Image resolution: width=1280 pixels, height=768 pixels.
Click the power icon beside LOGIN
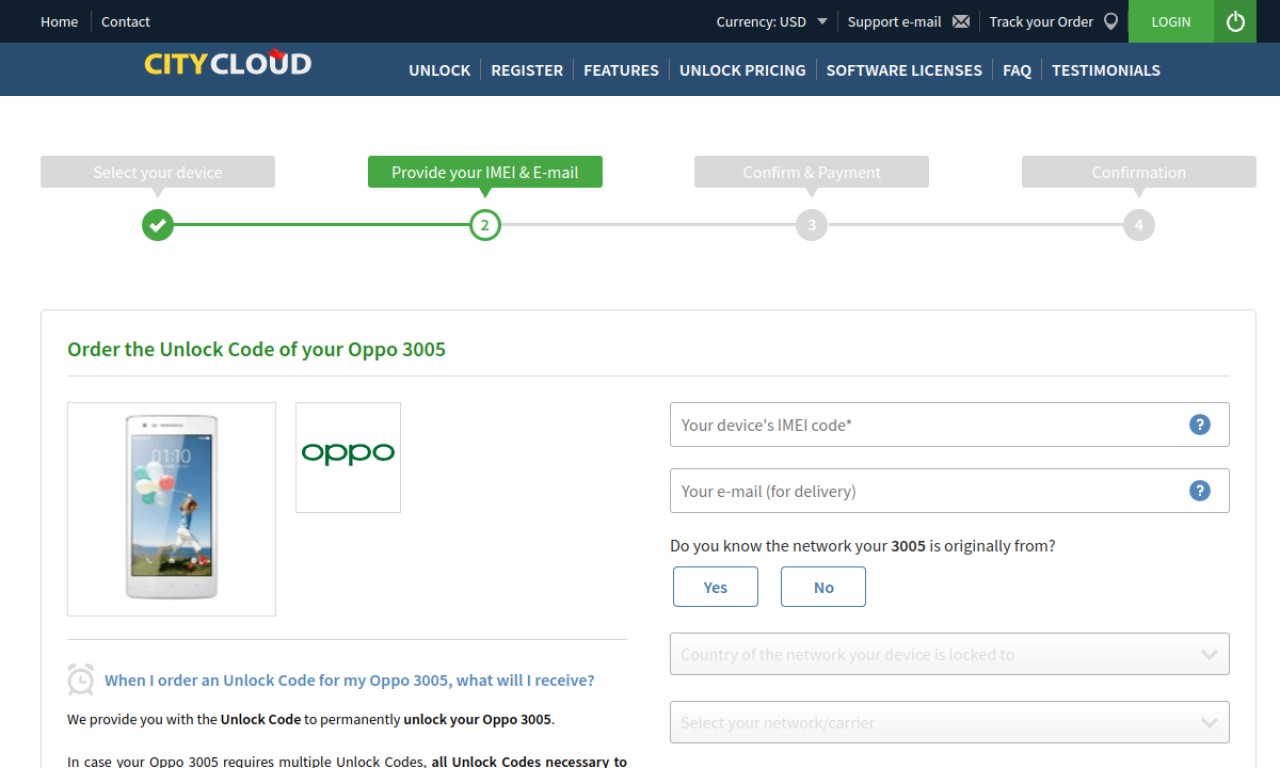pos(1235,21)
